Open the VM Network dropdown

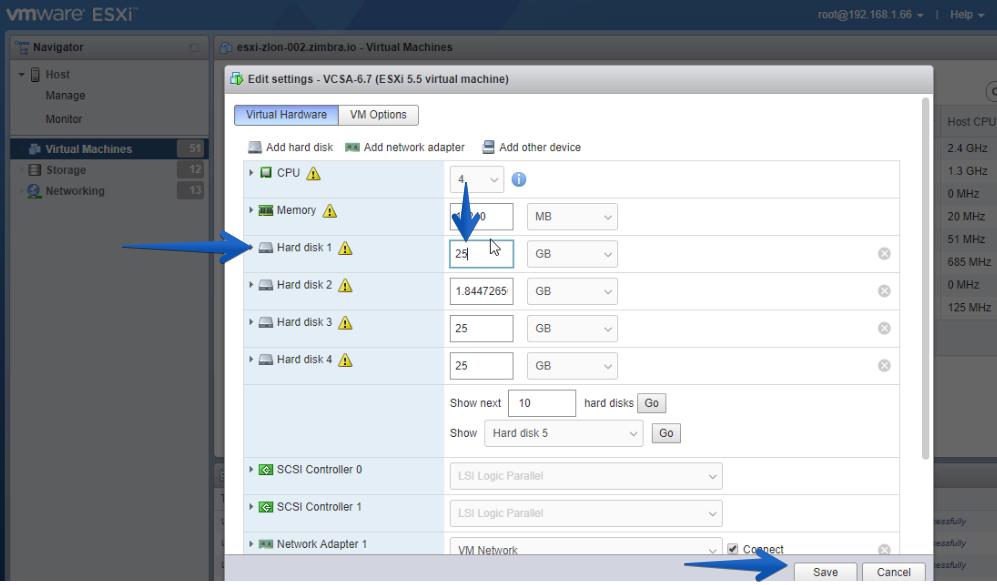point(586,547)
